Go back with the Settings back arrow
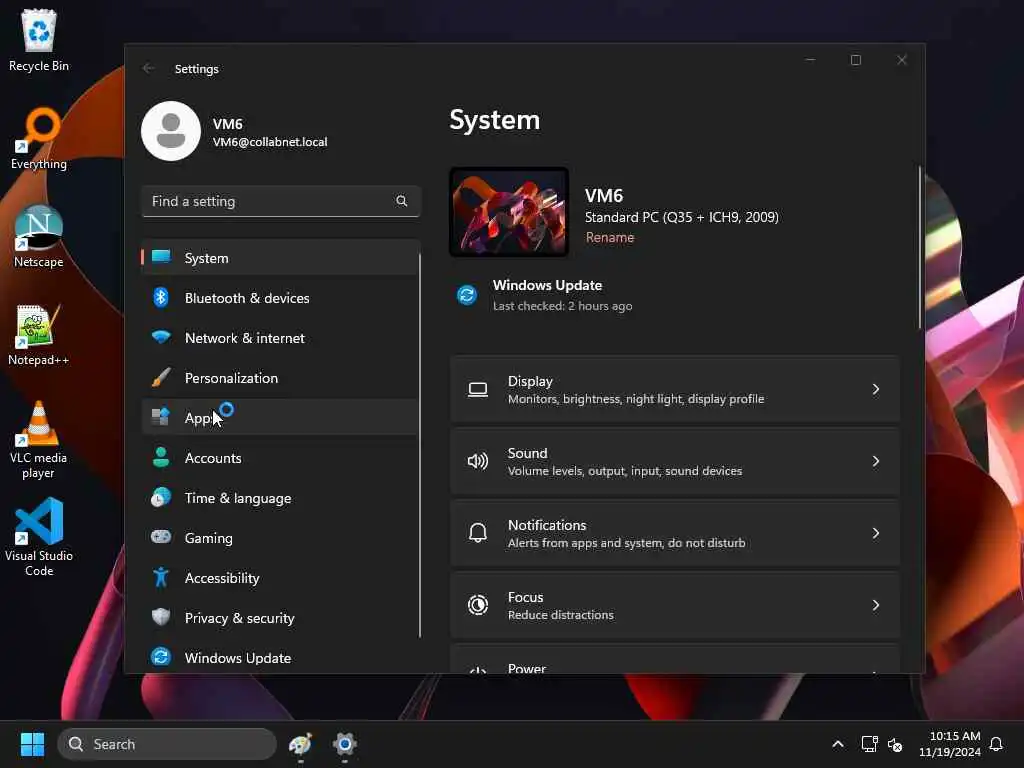 (x=149, y=68)
